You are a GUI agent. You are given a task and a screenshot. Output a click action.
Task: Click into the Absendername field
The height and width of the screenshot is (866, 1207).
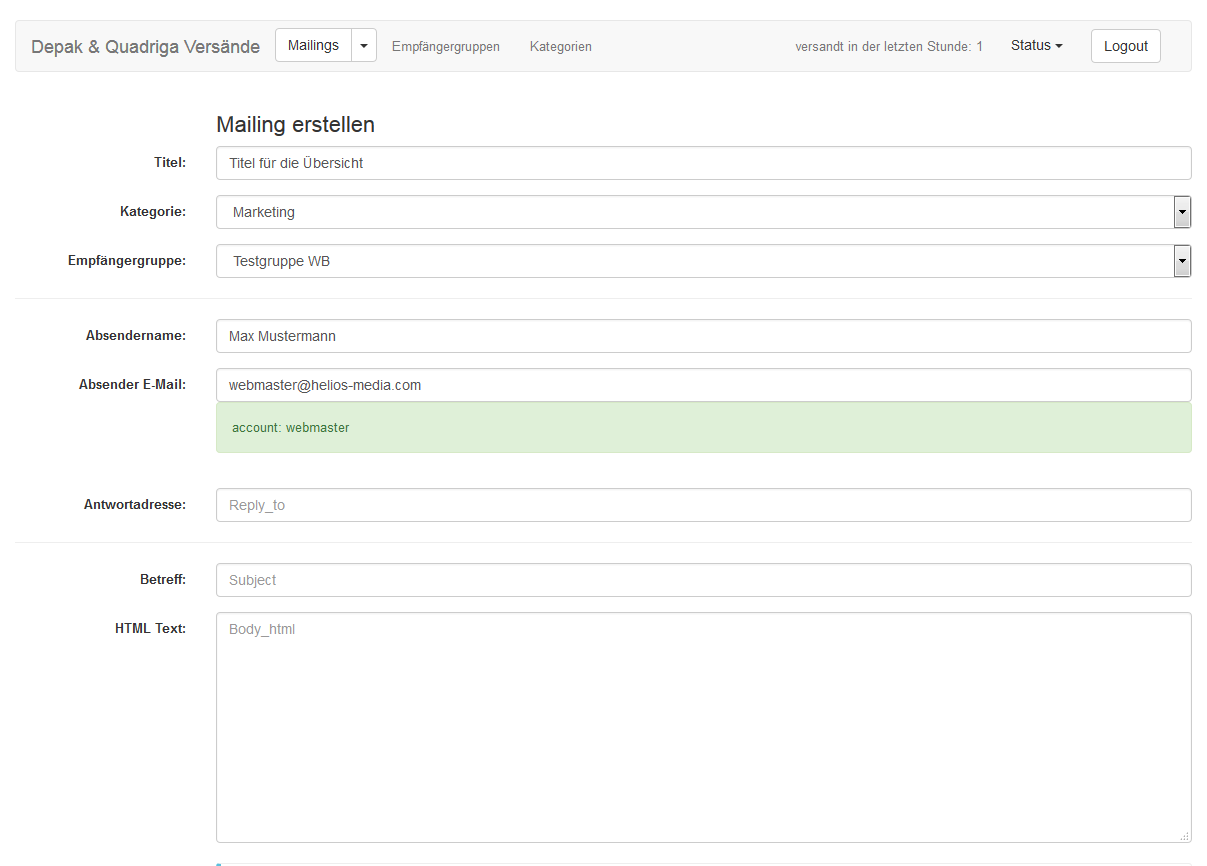(x=703, y=336)
